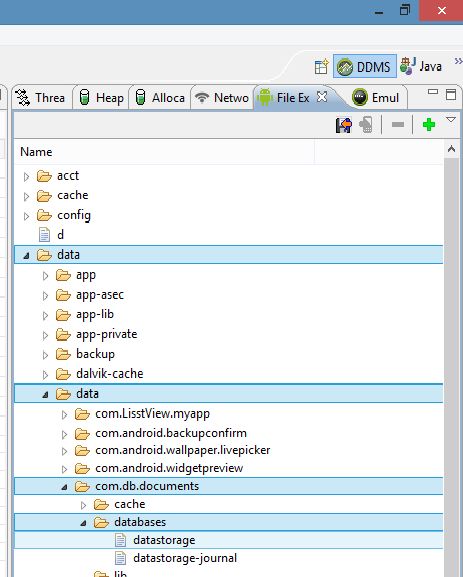
Task: Pull a file from the device
Action: point(344,125)
